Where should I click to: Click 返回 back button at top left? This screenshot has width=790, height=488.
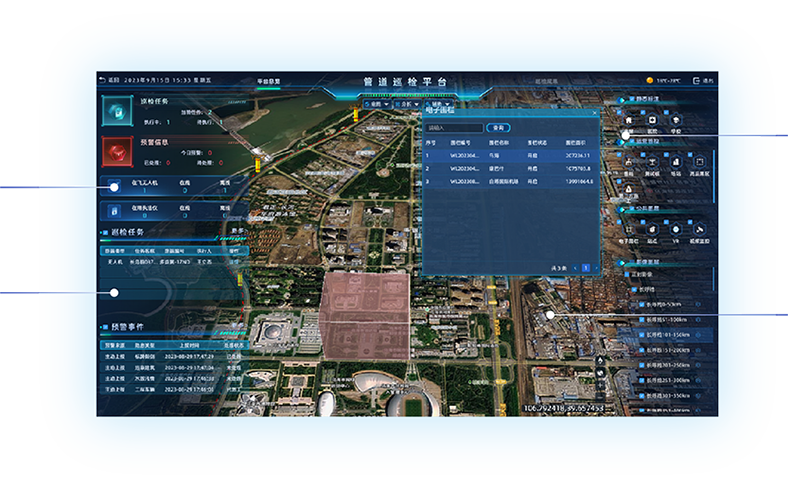pyautogui.click(x=110, y=79)
